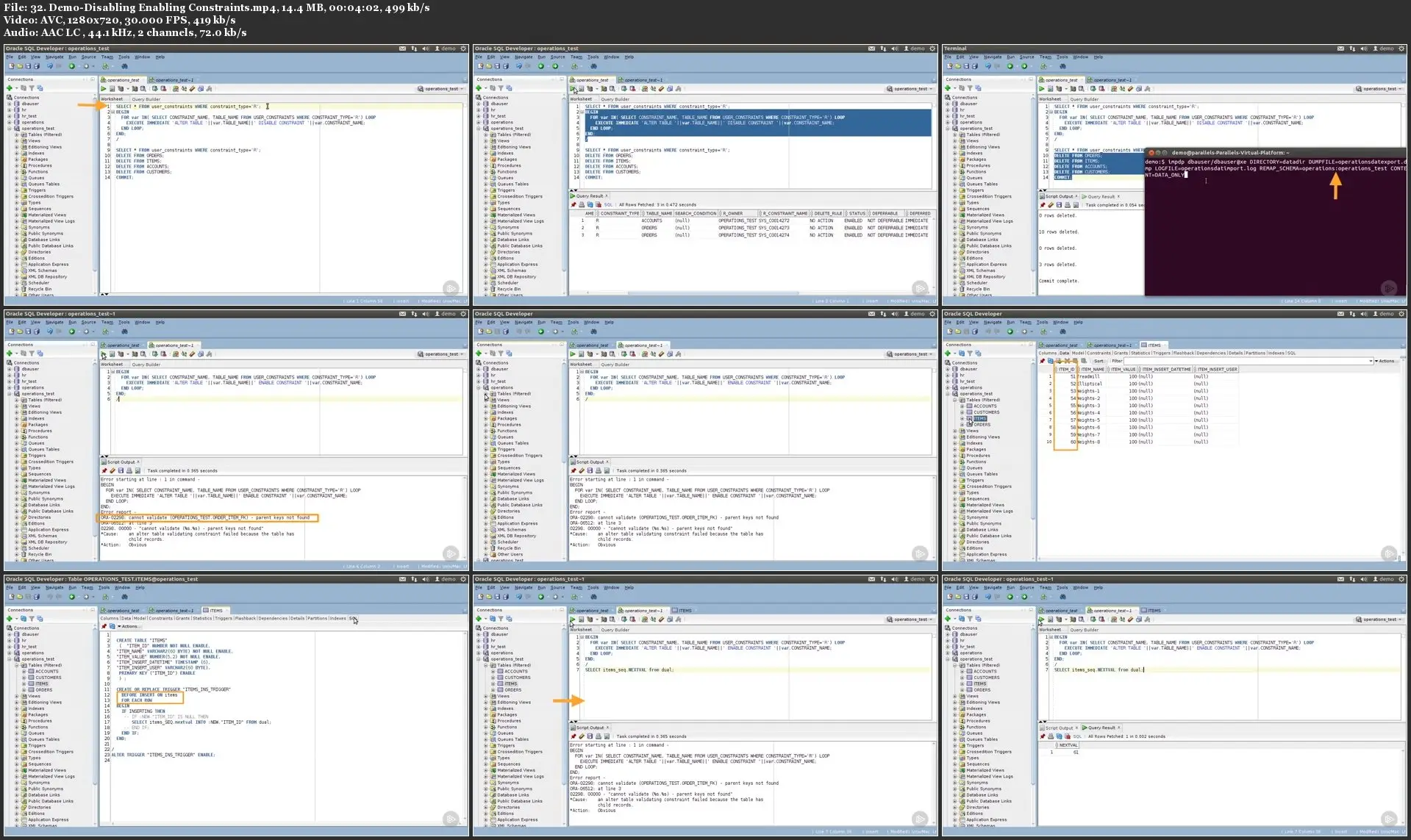Viewport: 1411px width, 840px height.
Task: Click Sort button above ITEMS data grid
Action: pos(1099,361)
